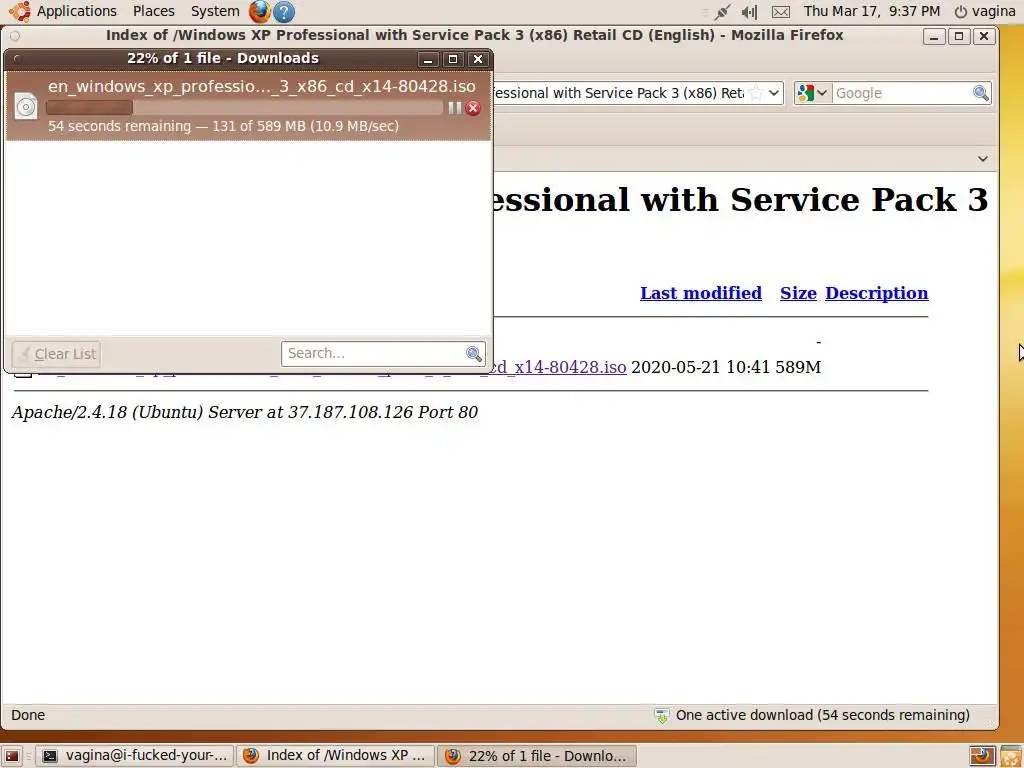Launch Firefox from top panel icon

click(259, 11)
